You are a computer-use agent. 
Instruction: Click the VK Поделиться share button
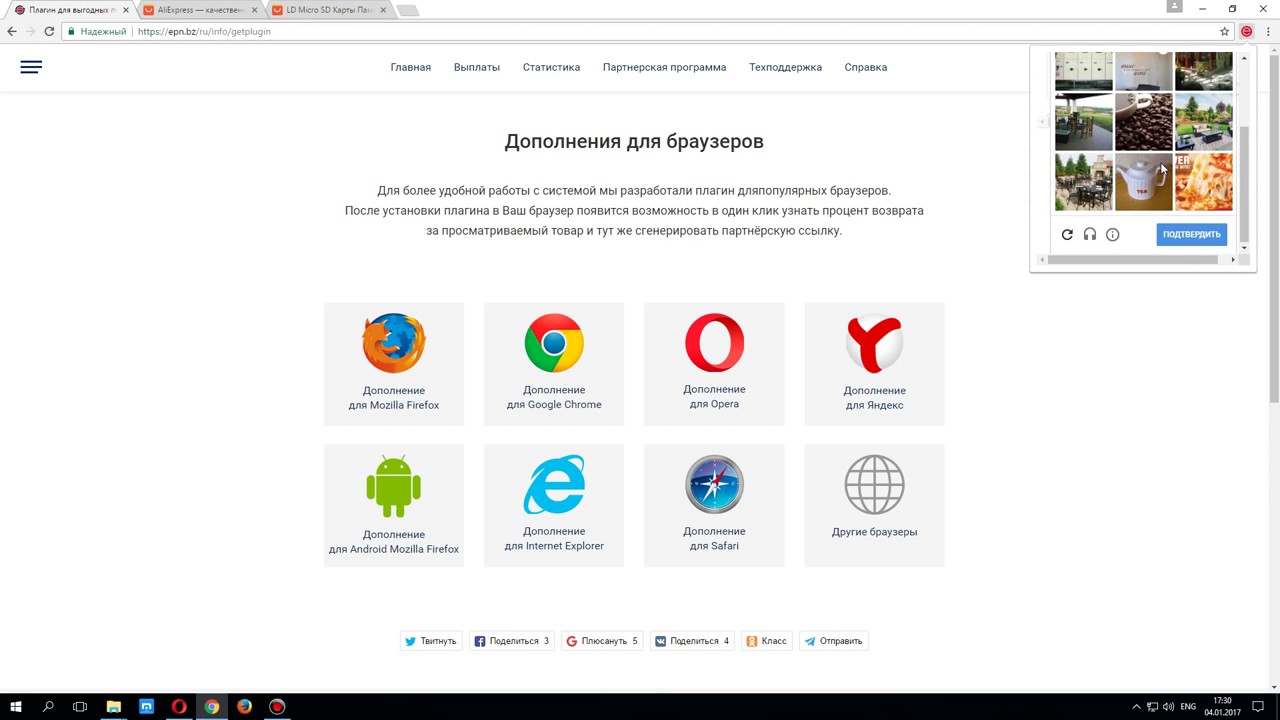(692, 641)
